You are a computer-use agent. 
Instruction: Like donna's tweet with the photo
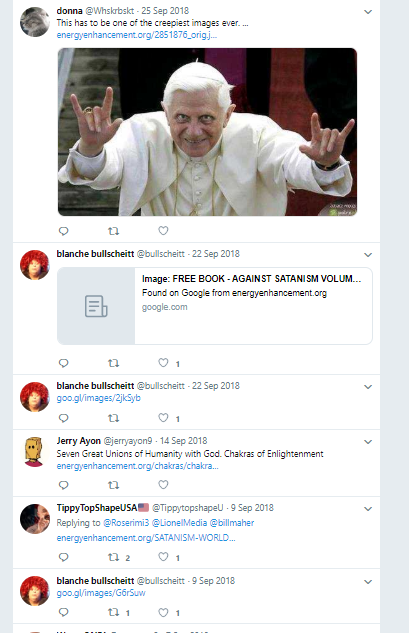(163, 231)
